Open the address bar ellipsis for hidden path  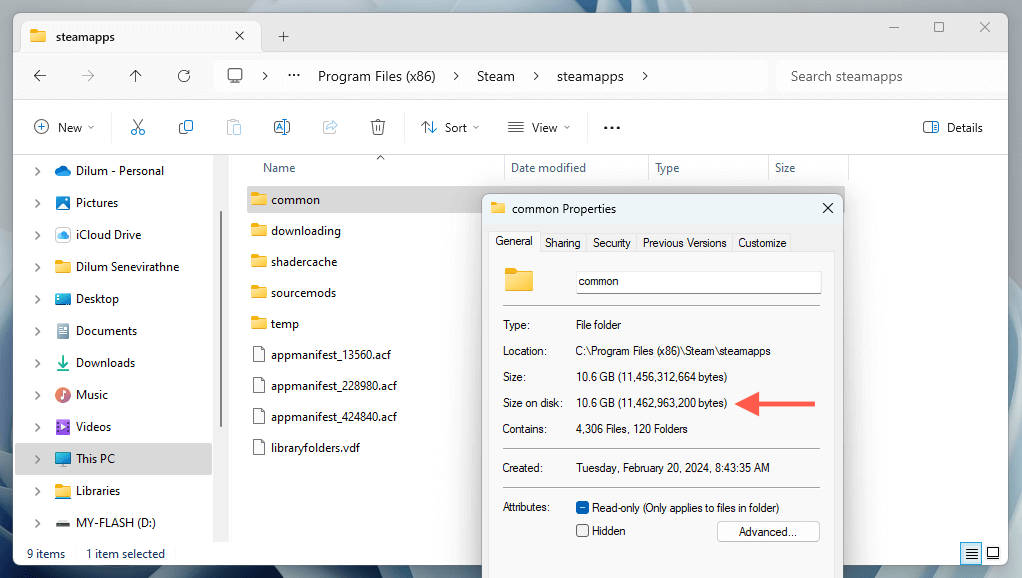coord(294,76)
